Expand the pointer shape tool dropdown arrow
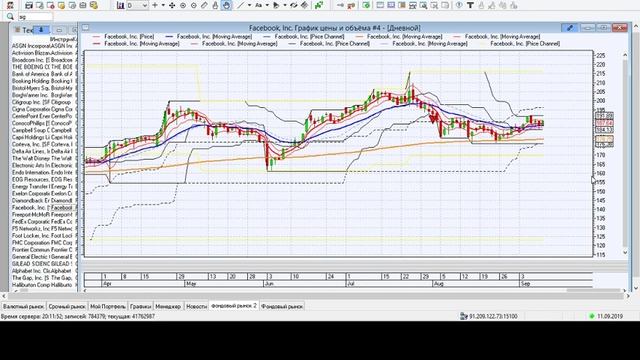Image resolution: width=640 pixels, height=360 pixels. click(x=285, y=5)
